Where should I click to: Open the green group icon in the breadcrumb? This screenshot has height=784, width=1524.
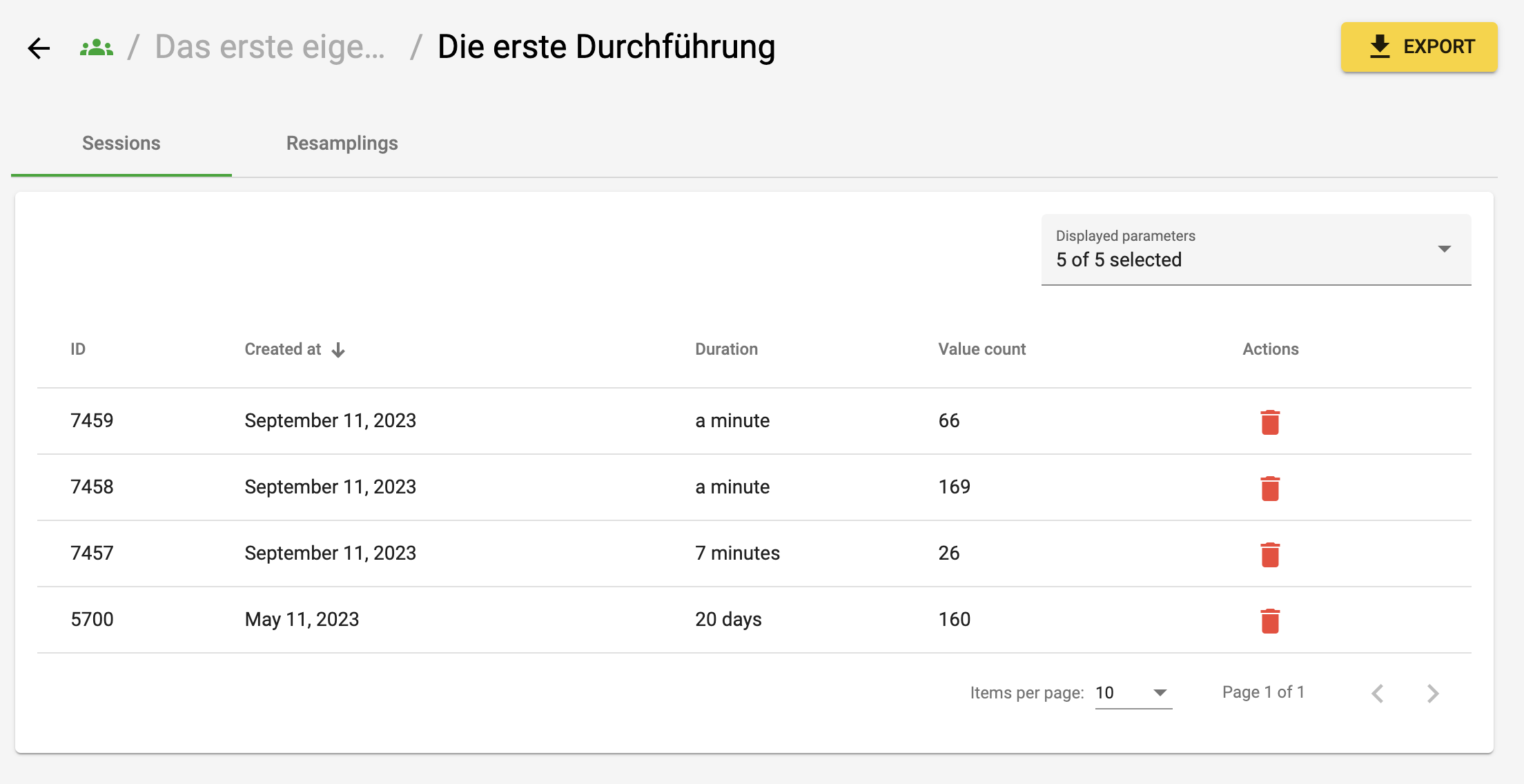tap(97, 48)
